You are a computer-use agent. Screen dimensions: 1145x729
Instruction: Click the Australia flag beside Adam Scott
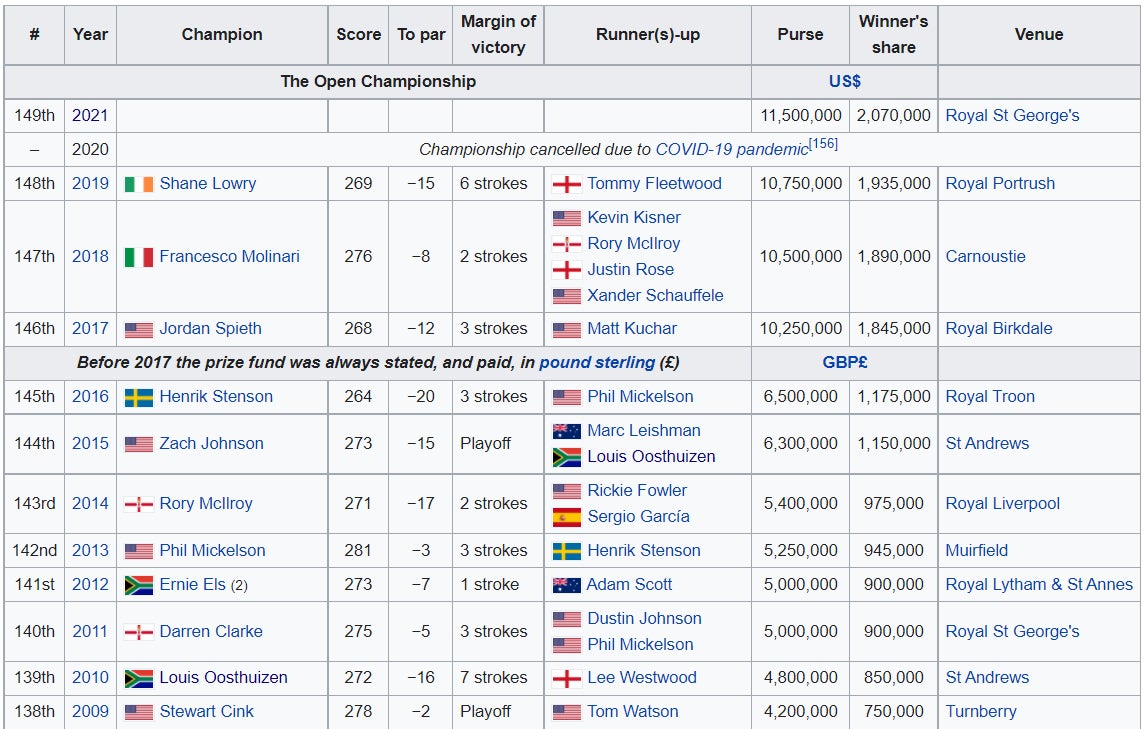click(x=567, y=585)
